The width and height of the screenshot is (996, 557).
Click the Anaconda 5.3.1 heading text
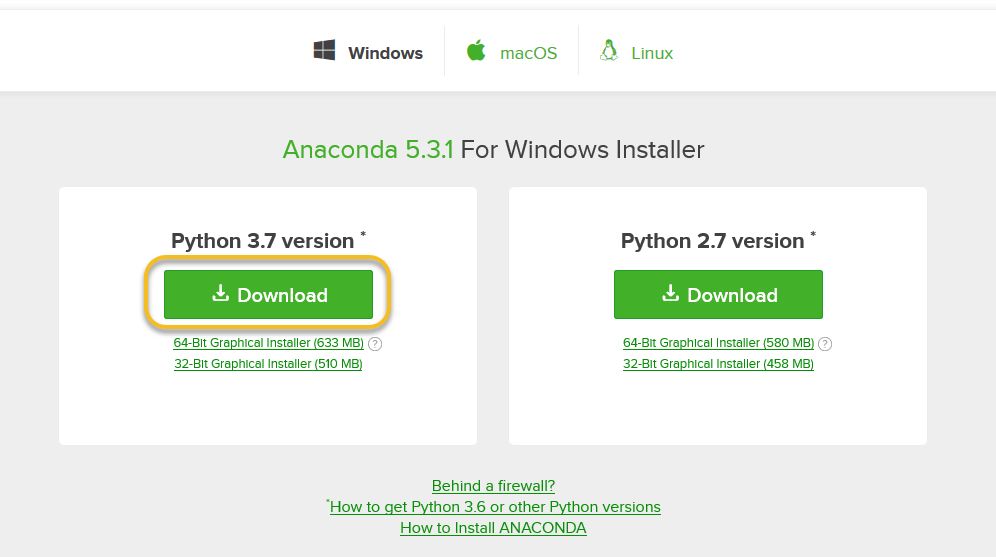tap(368, 150)
